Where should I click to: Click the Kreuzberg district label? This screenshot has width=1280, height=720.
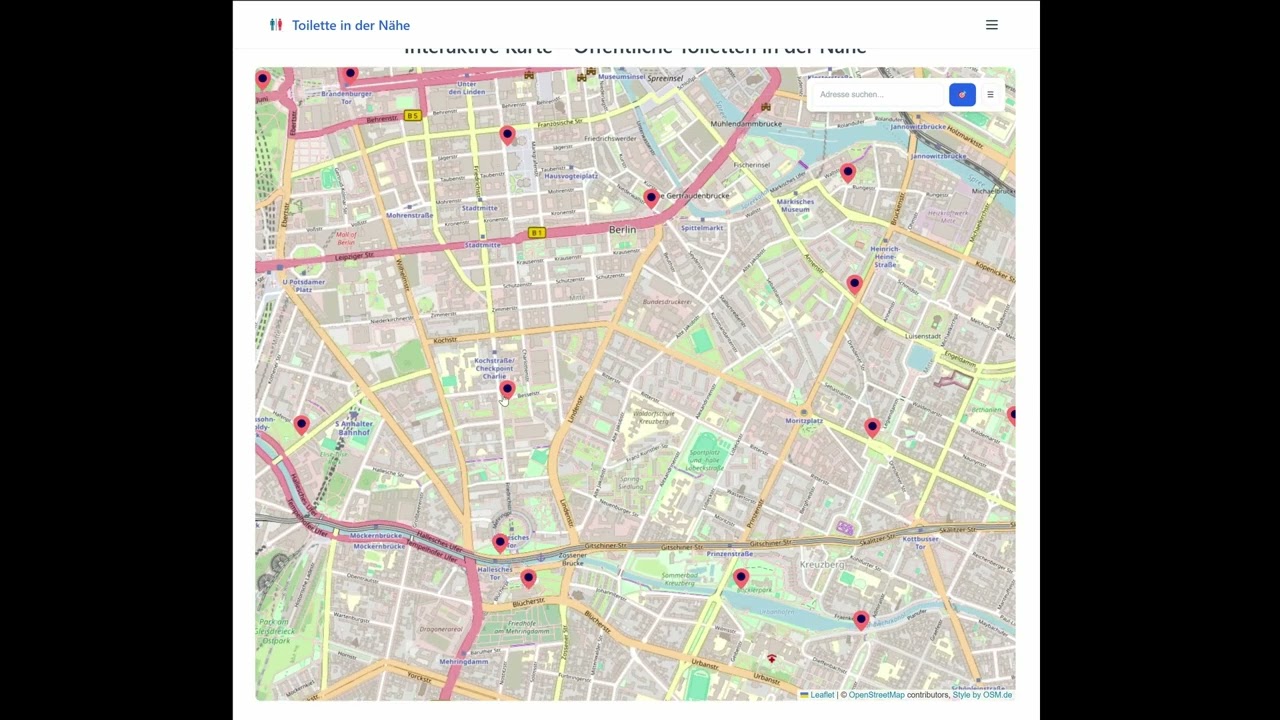(x=823, y=565)
